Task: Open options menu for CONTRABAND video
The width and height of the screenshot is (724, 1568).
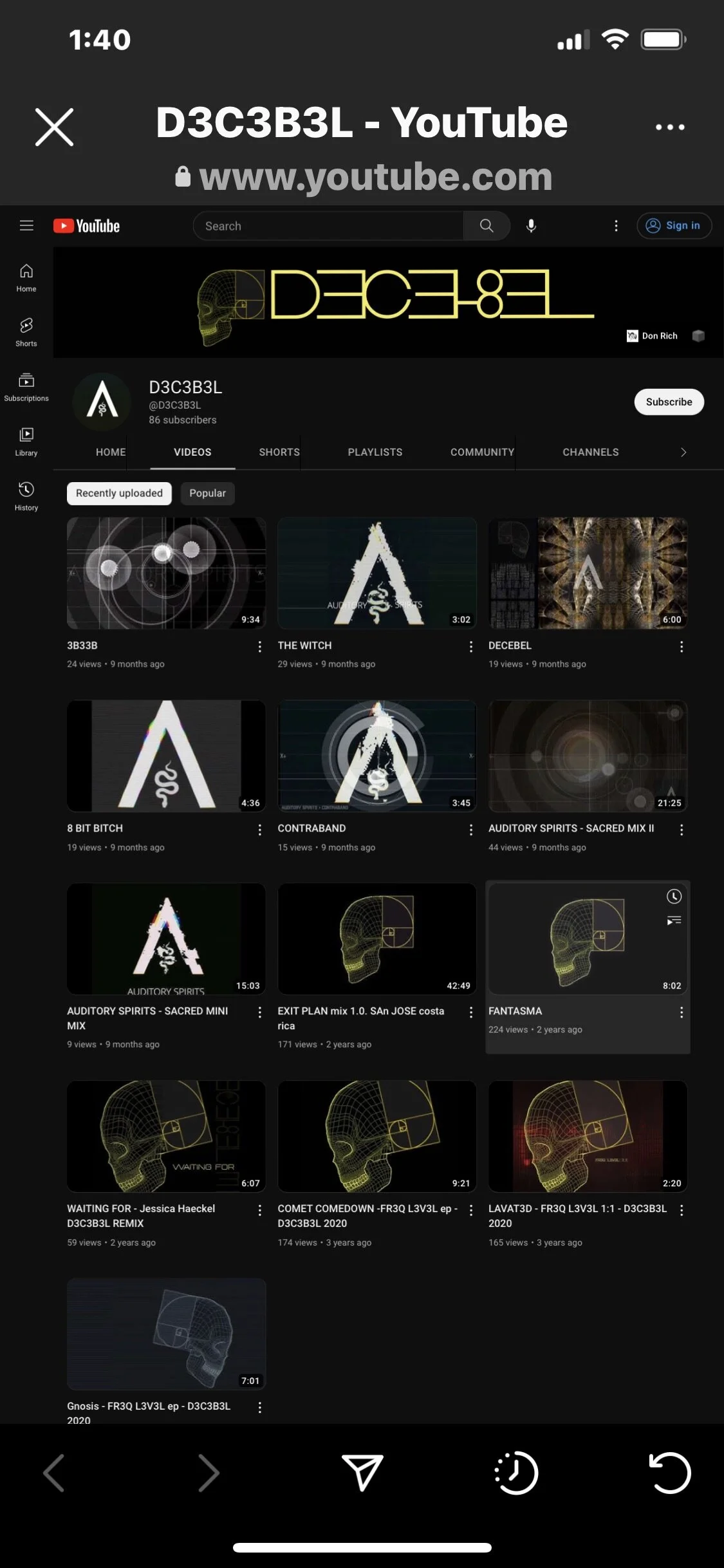Action: pos(471,830)
